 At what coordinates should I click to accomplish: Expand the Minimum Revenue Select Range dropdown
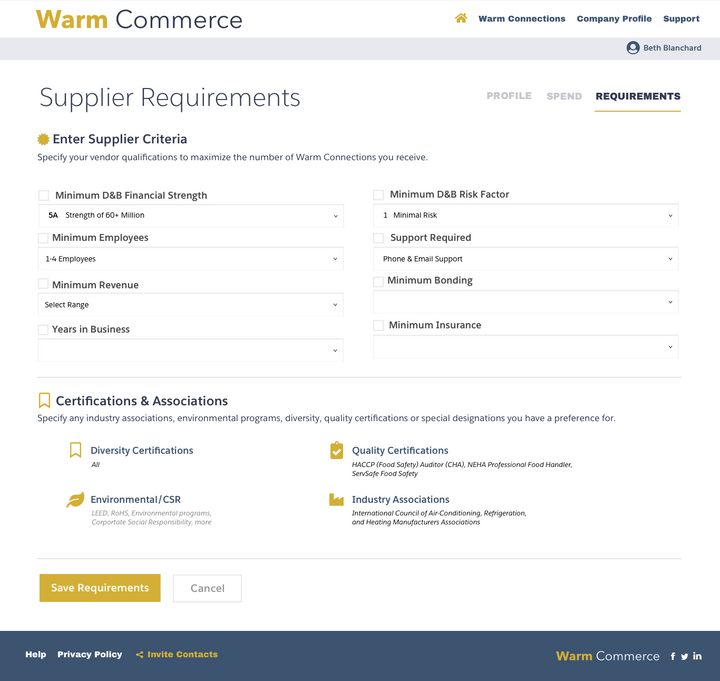tap(190, 304)
